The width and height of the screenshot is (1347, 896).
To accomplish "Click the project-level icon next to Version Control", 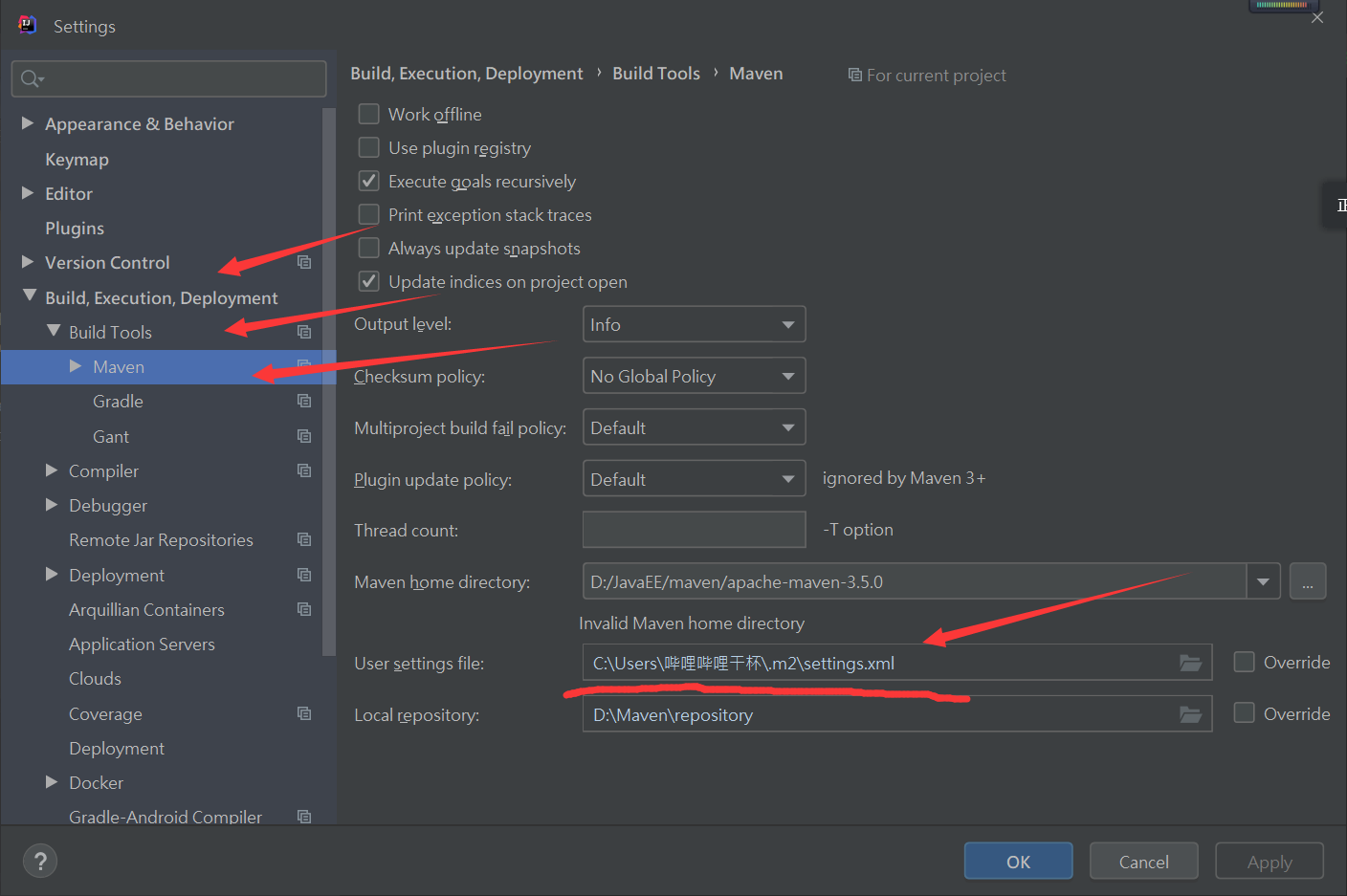I will coord(304,262).
